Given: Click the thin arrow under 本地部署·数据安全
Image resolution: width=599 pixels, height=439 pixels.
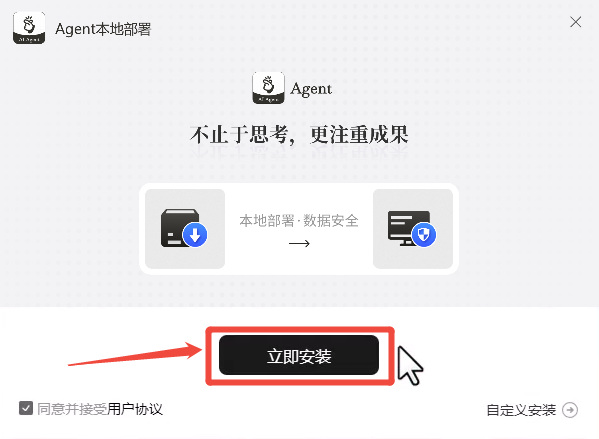Looking at the screenshot, I should (299, 243).
